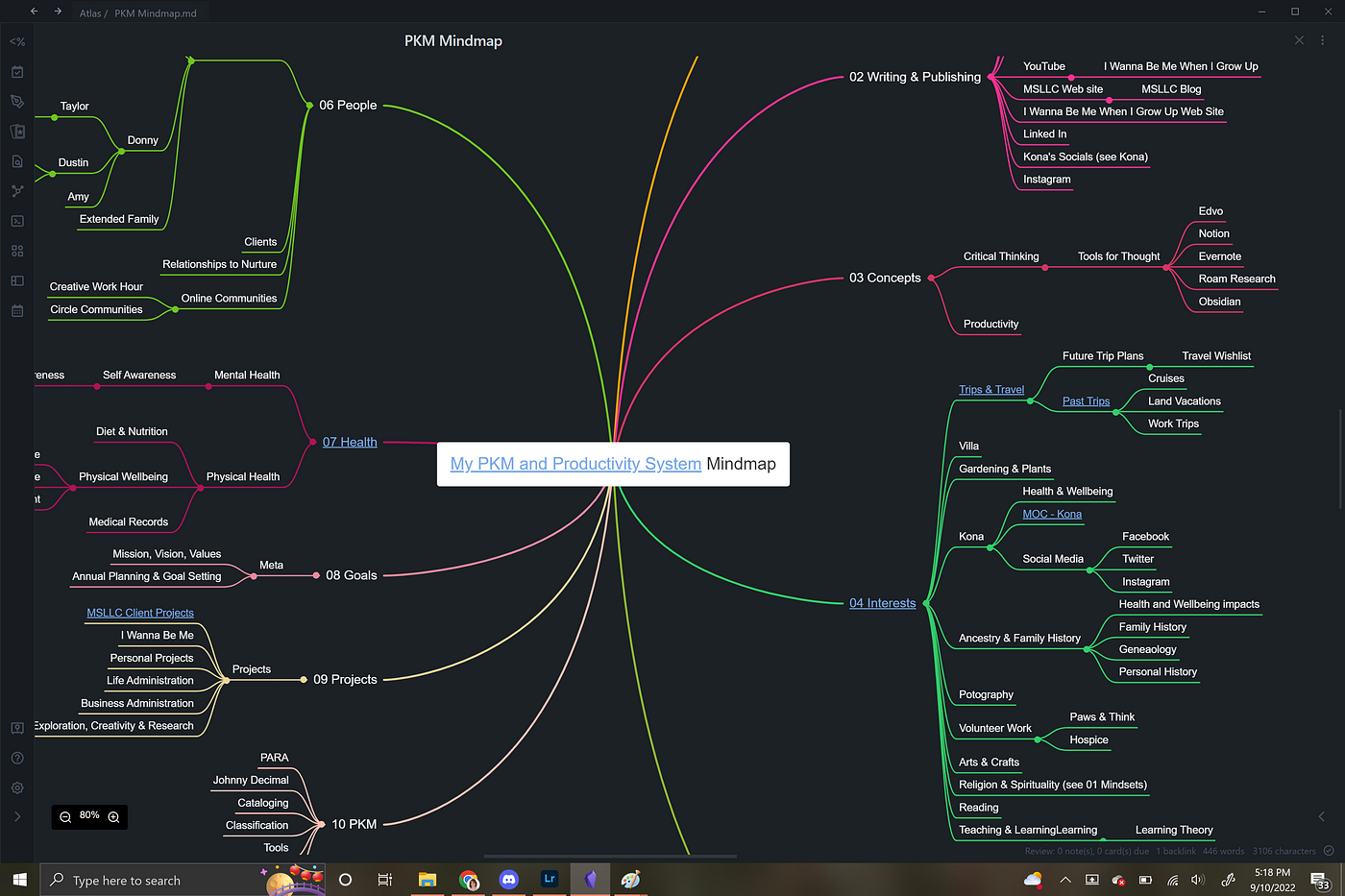Open the more options three-dot menu
Image resolution: width=1345 pixels, height=896 pixels.
pos(1323,40)
